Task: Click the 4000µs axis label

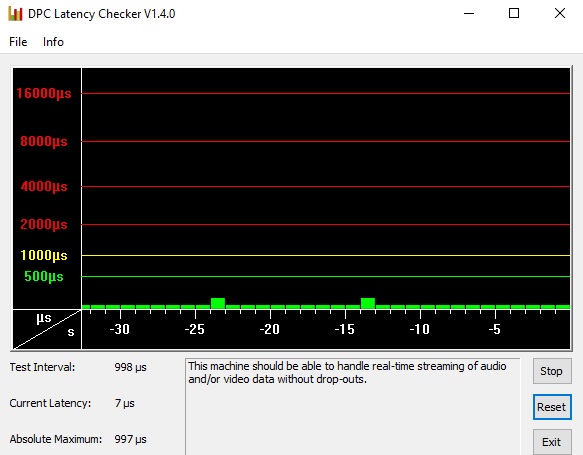Action: 44,186
